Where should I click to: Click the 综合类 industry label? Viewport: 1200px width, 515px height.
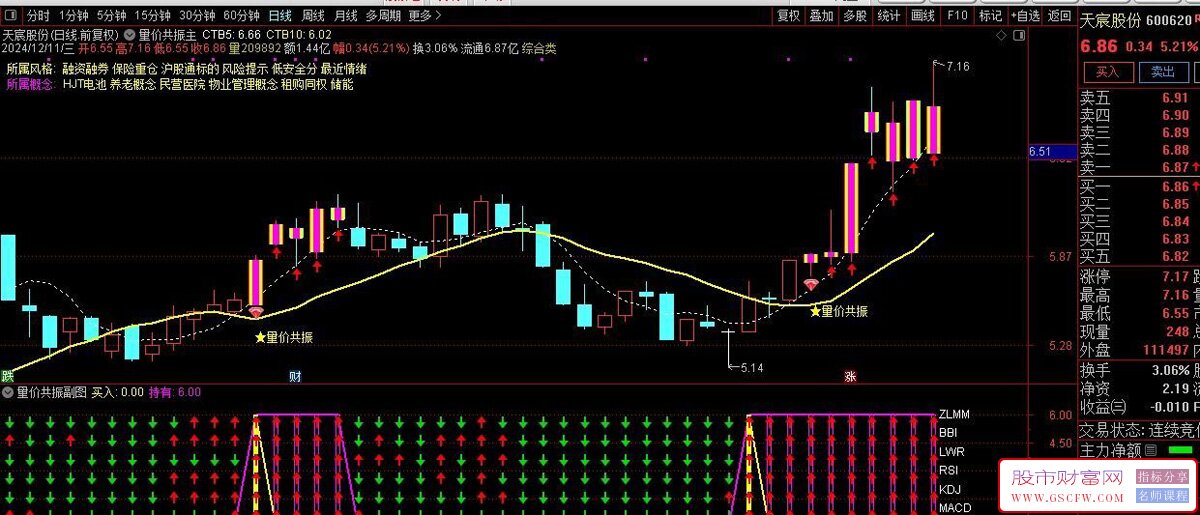click(539, 48)
